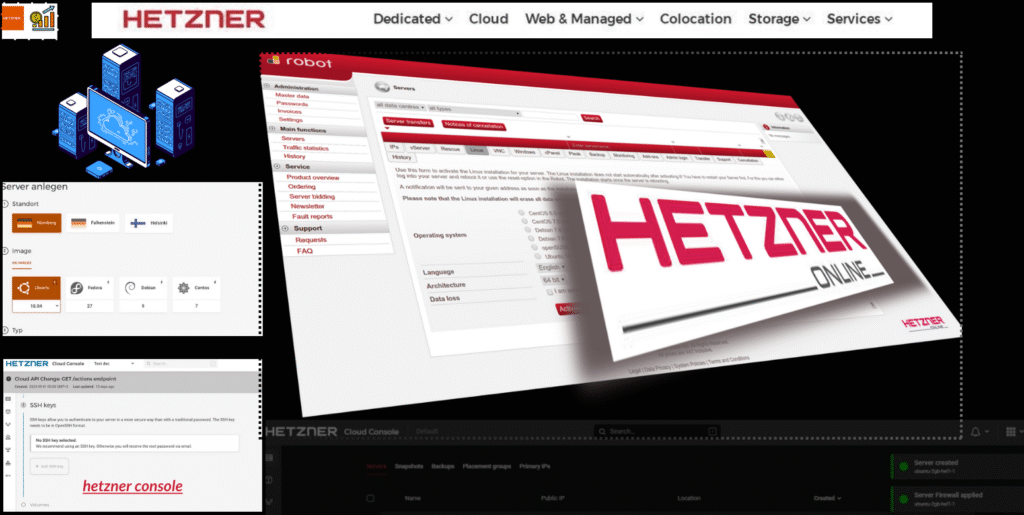
Task: Click the Robot logo in the red header
Action: (x=299, y=63)
